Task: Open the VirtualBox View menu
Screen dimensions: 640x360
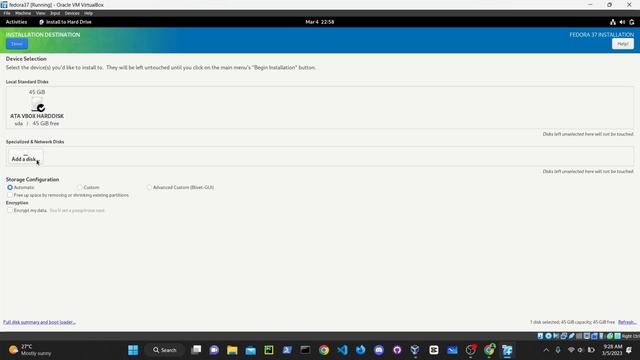Action: point(40,13)
